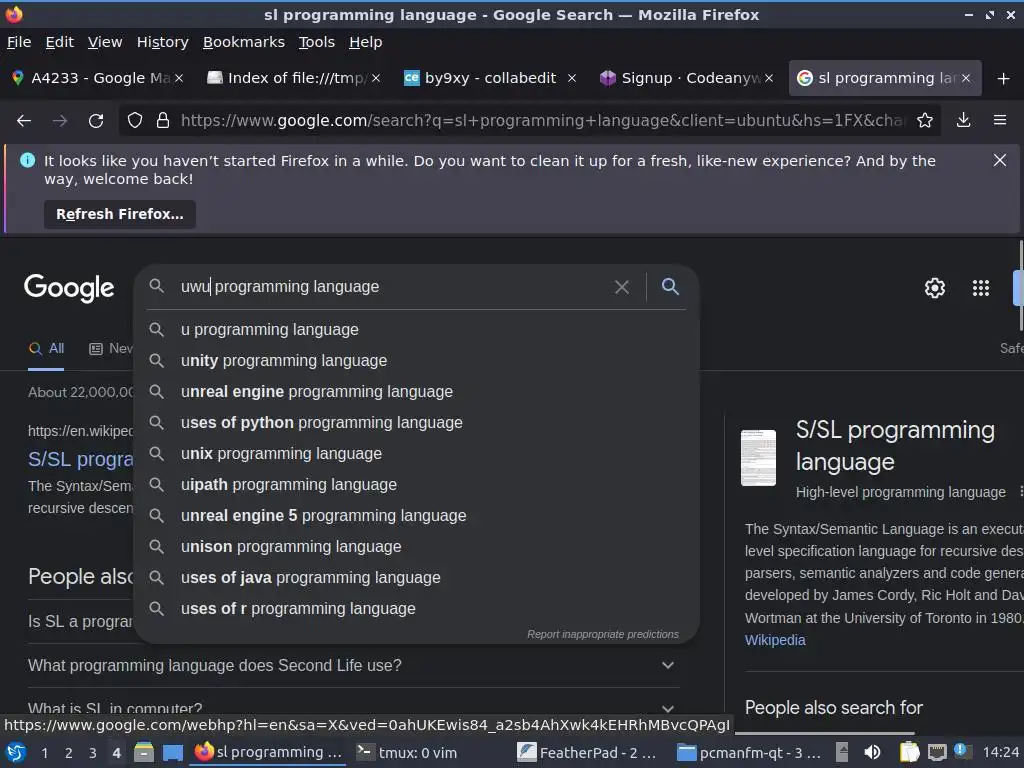1024x768 pixels.
Task: Open FeatherPad taskbar window
Action: click(x=588, y=752)
